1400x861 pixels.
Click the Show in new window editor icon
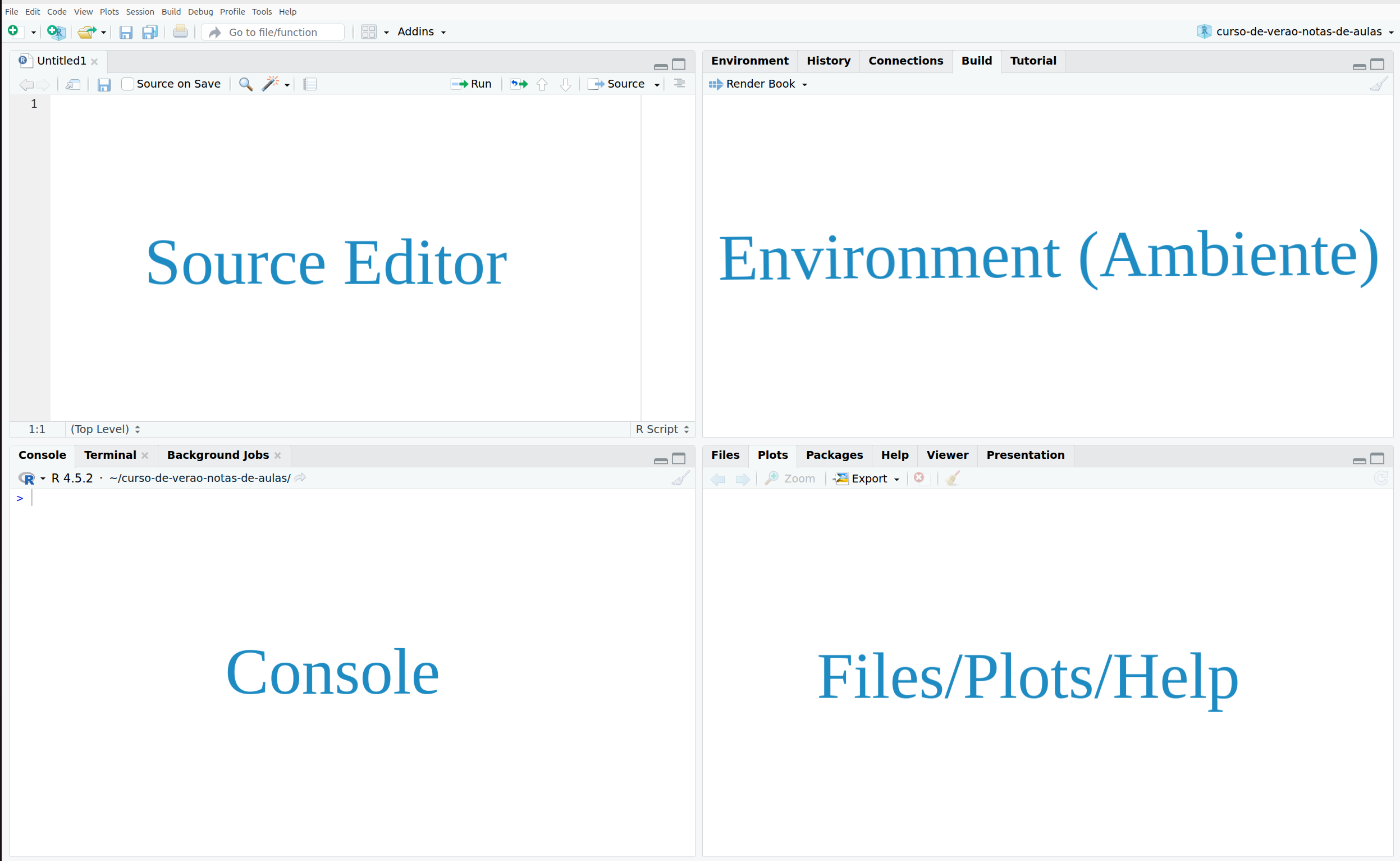point(73,84)
